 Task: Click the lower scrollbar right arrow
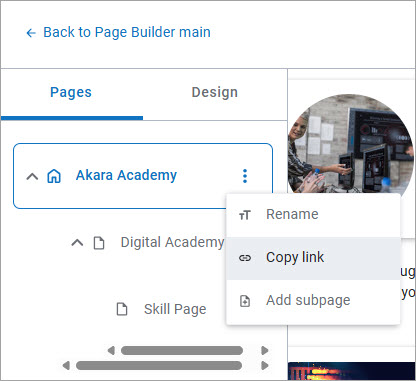(x=265, y=366)
